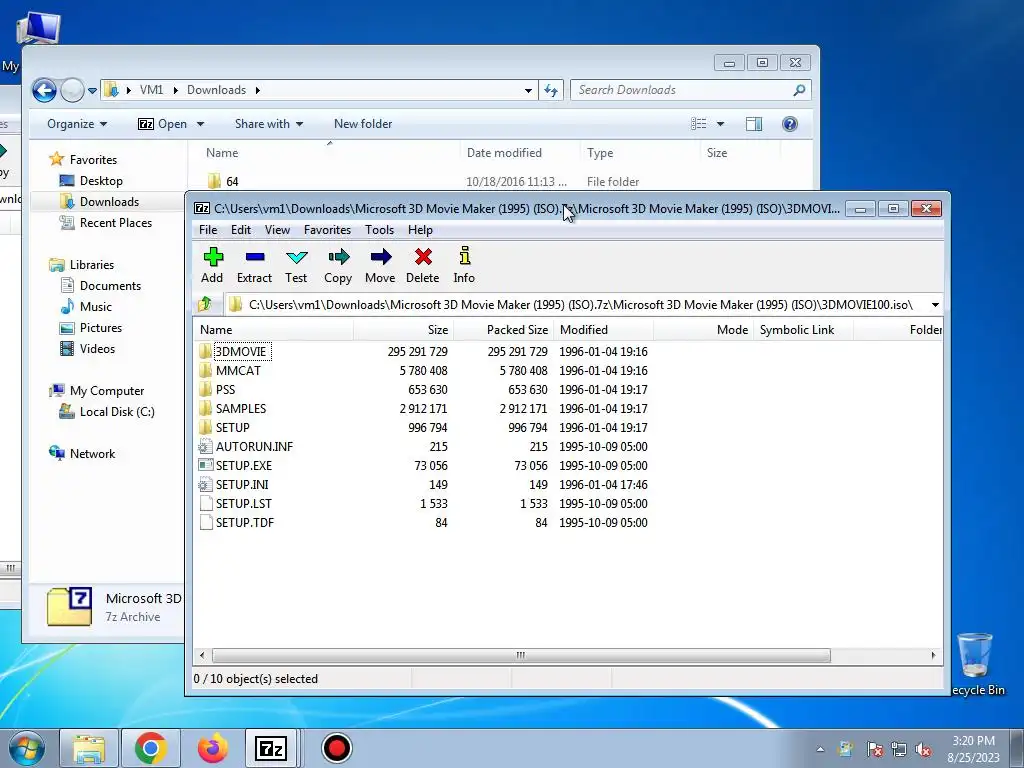Select the SETUP.LST file
Screen dimensions: 1024x768
pyautogui.click(x=244, y=504)
